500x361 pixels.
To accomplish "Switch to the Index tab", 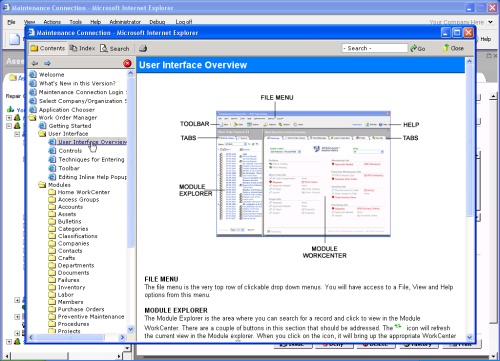I will tap(82, 48).
